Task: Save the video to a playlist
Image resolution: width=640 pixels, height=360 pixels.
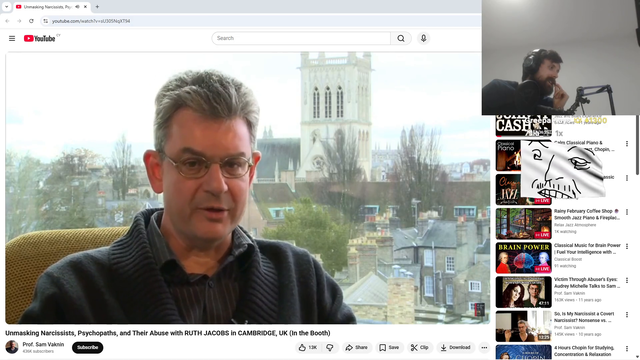Action: coord(389,347)
